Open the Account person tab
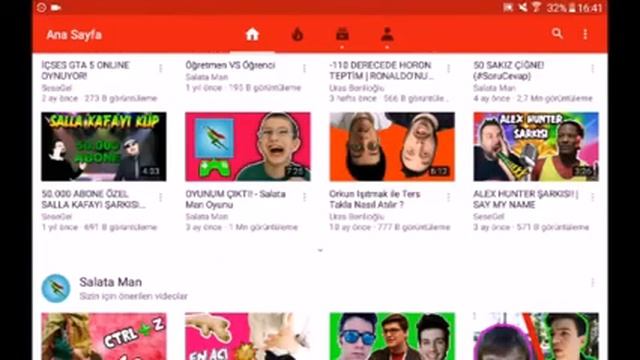 tap(387, 35)
